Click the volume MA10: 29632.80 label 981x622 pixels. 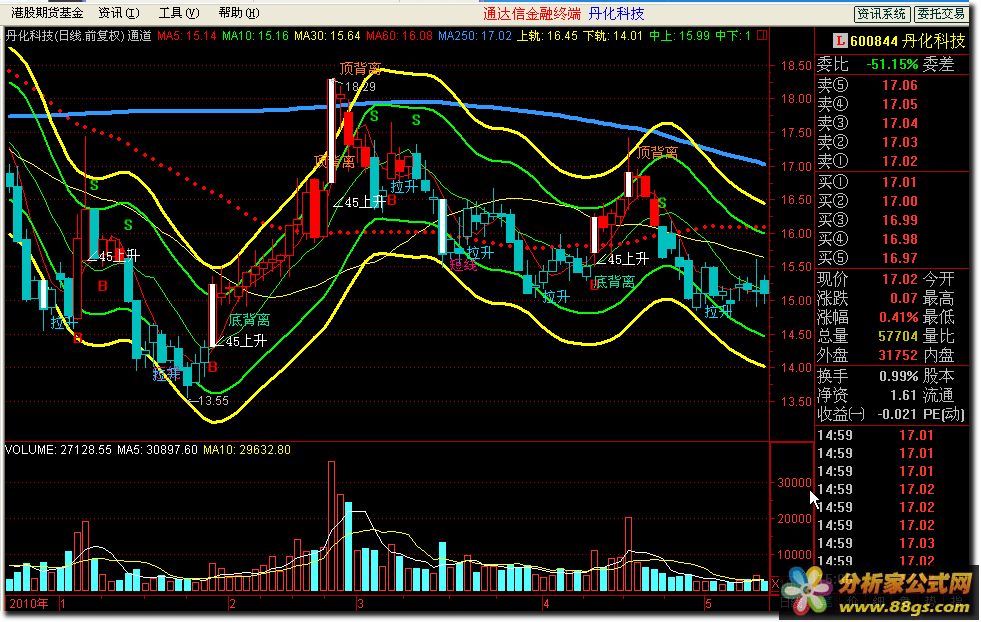point(247,449)
